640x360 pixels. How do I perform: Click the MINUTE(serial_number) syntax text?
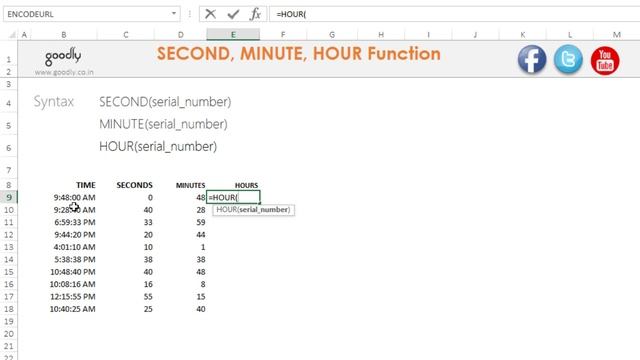point(163,124)
